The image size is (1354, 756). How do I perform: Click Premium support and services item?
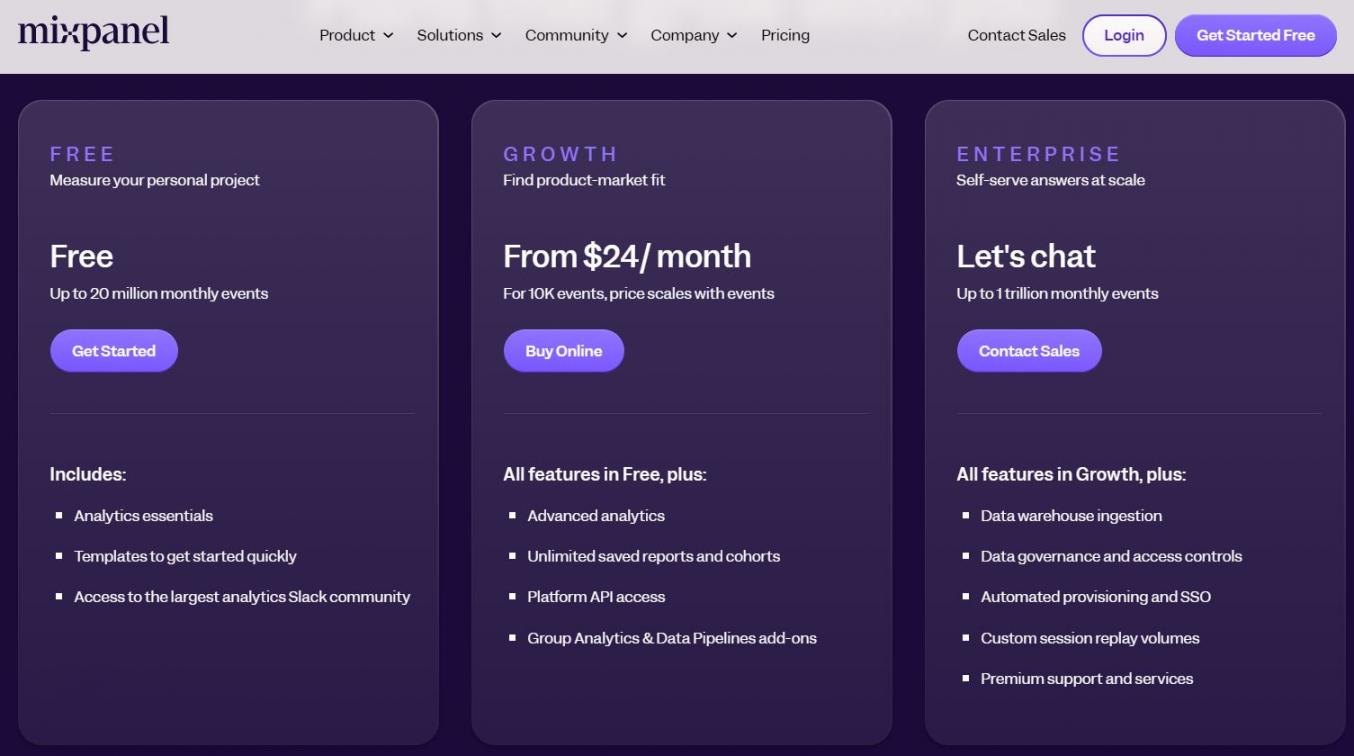(1086, 679)
